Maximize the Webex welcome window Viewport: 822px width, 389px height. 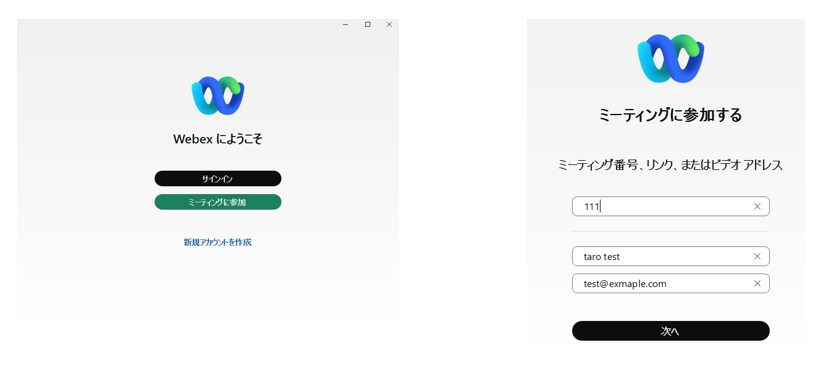pos(367,24)
